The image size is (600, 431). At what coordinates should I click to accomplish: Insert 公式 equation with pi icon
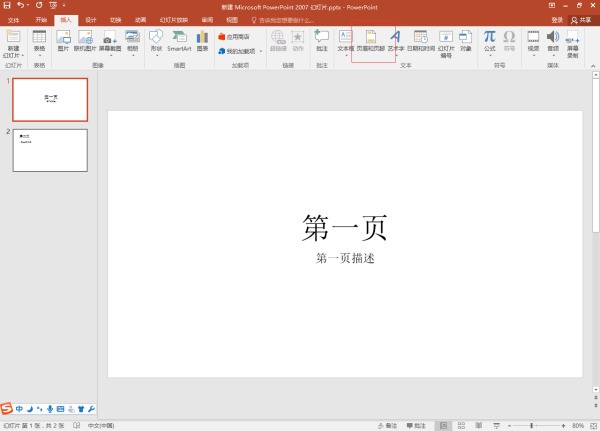(490, 42)
